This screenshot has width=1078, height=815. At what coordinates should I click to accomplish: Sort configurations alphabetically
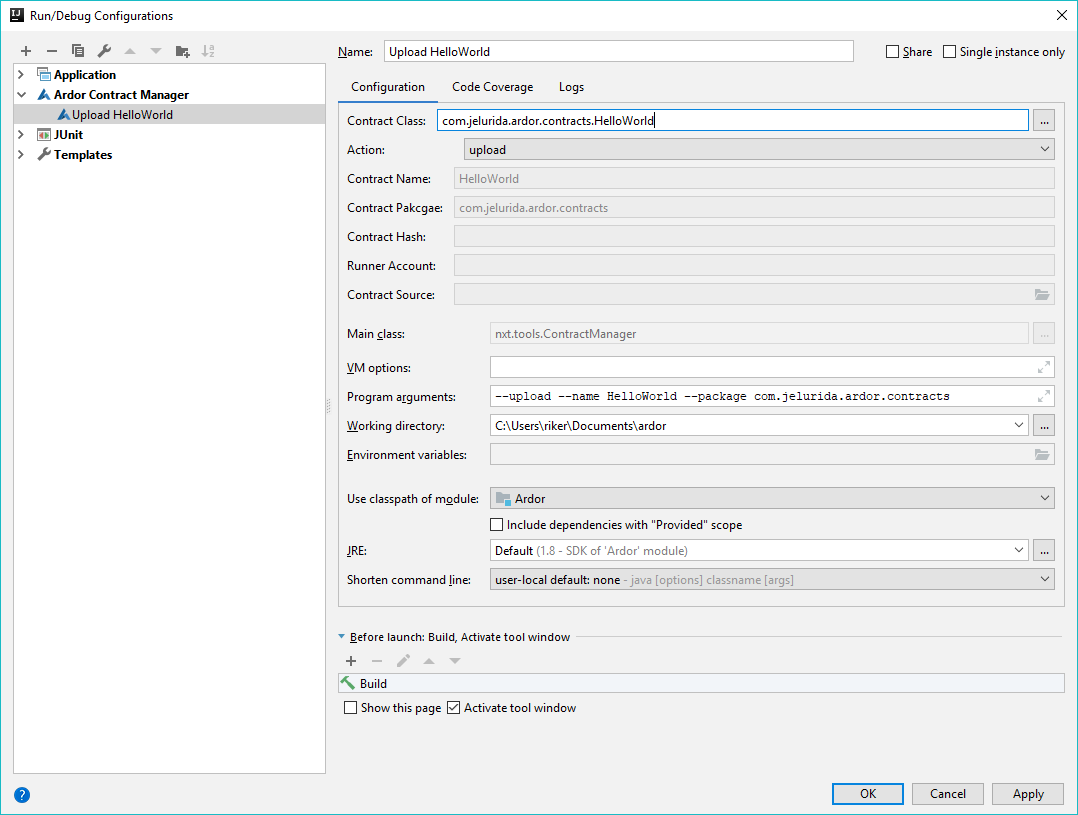click(208, 50)
